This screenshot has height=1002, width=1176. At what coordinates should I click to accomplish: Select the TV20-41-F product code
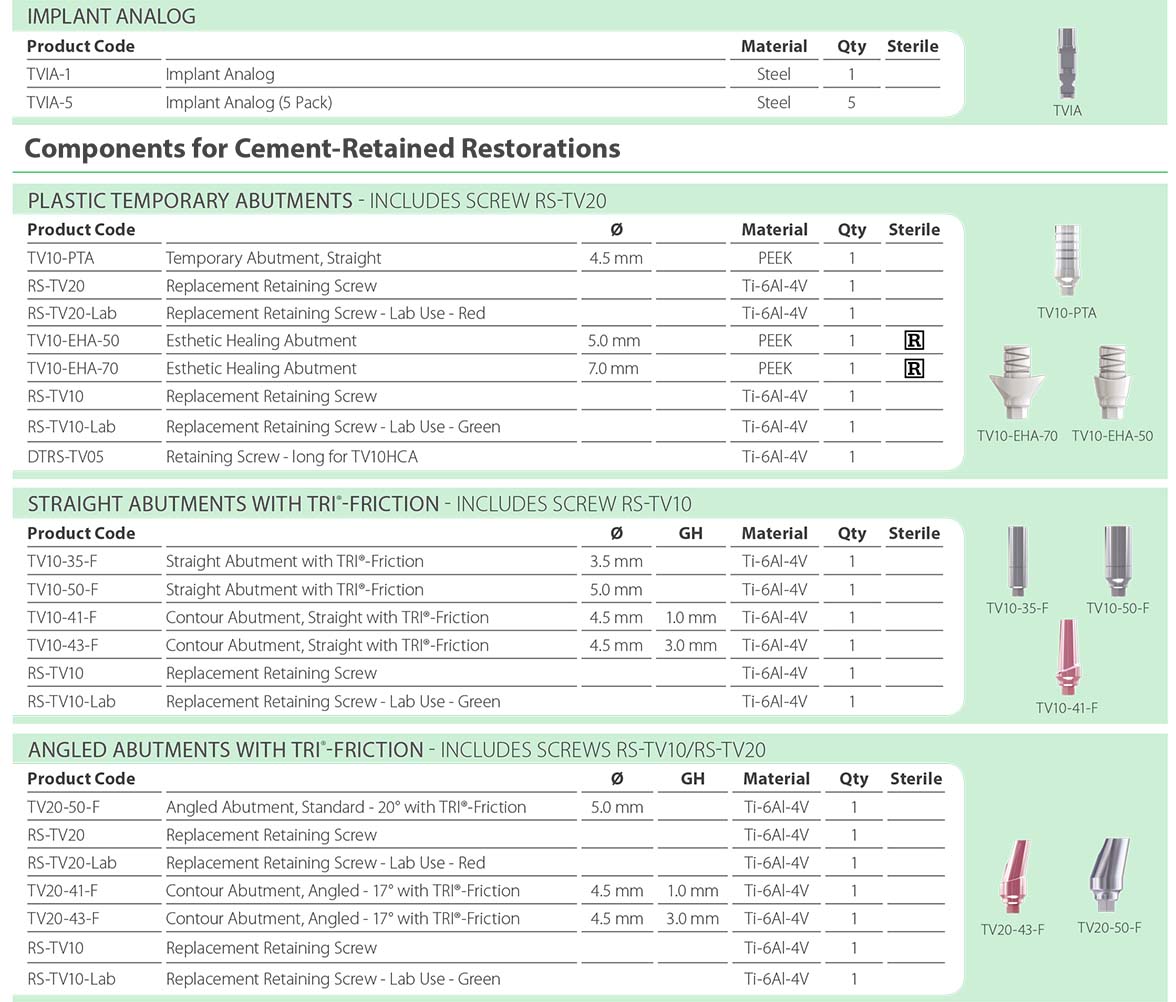(x=62, y=890)
